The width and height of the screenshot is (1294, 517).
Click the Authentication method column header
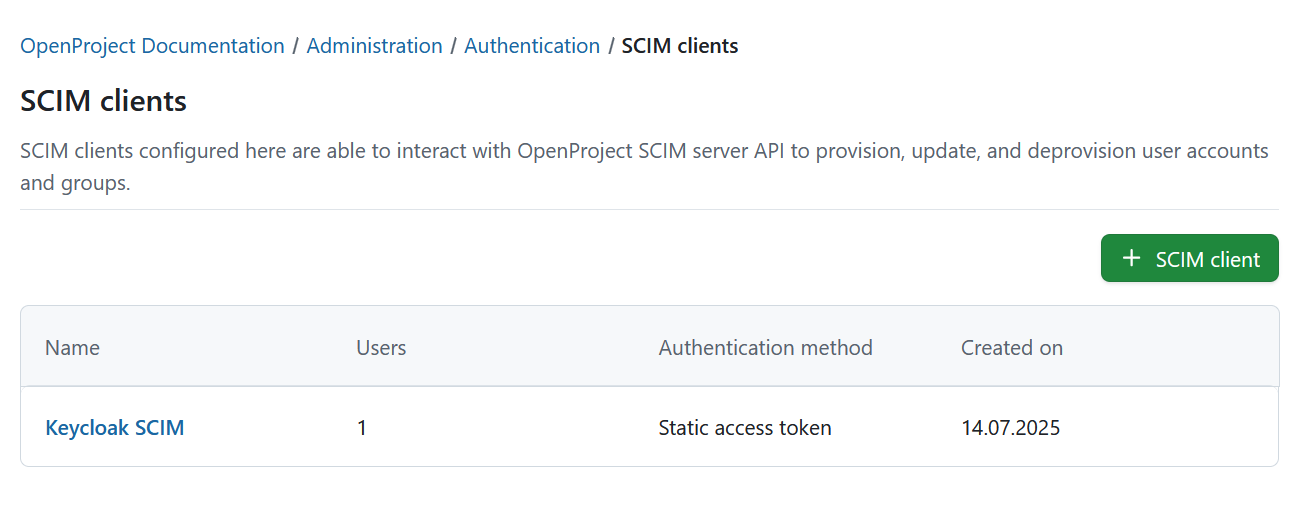[x=765, y=348]
